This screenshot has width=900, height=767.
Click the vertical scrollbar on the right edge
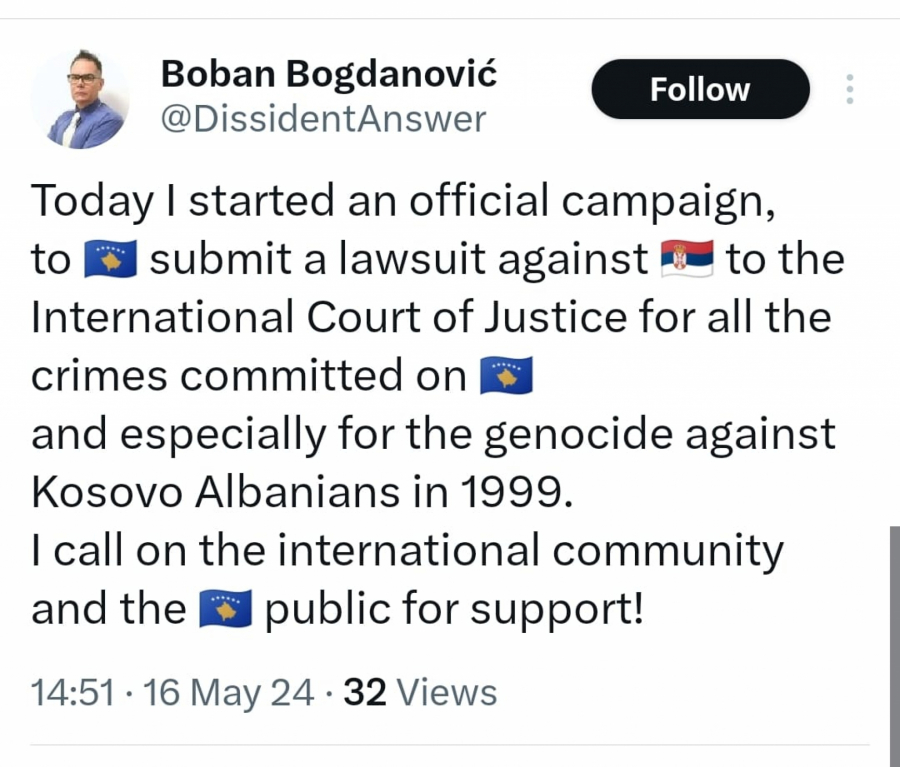click(894, 640)
